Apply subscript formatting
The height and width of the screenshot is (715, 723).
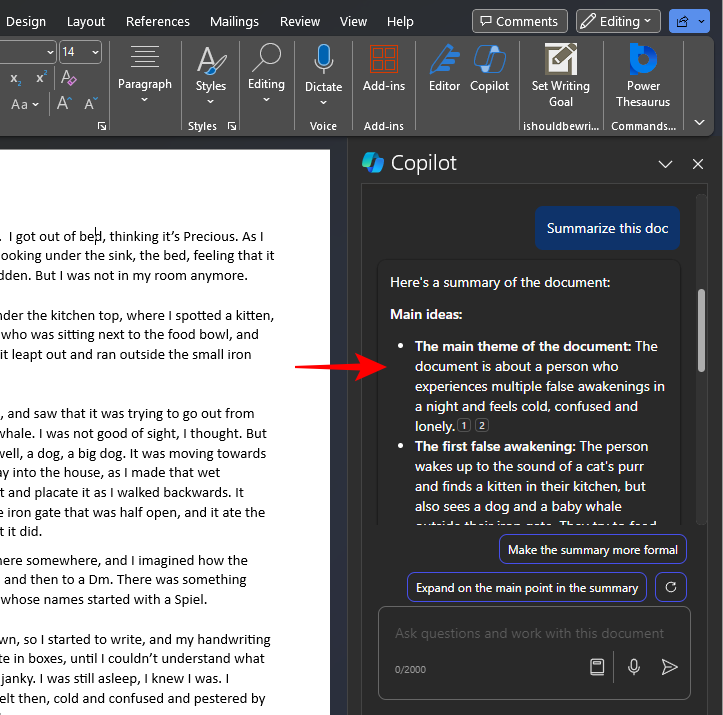point(16,78)
